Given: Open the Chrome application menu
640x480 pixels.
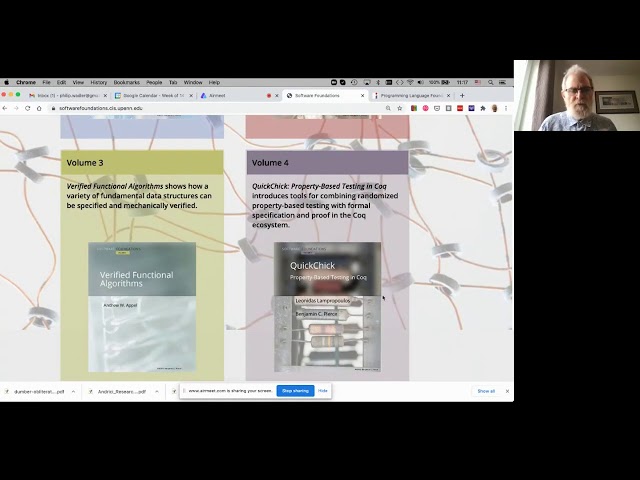Looking at the screenshot, I should (x=26, y=82).
